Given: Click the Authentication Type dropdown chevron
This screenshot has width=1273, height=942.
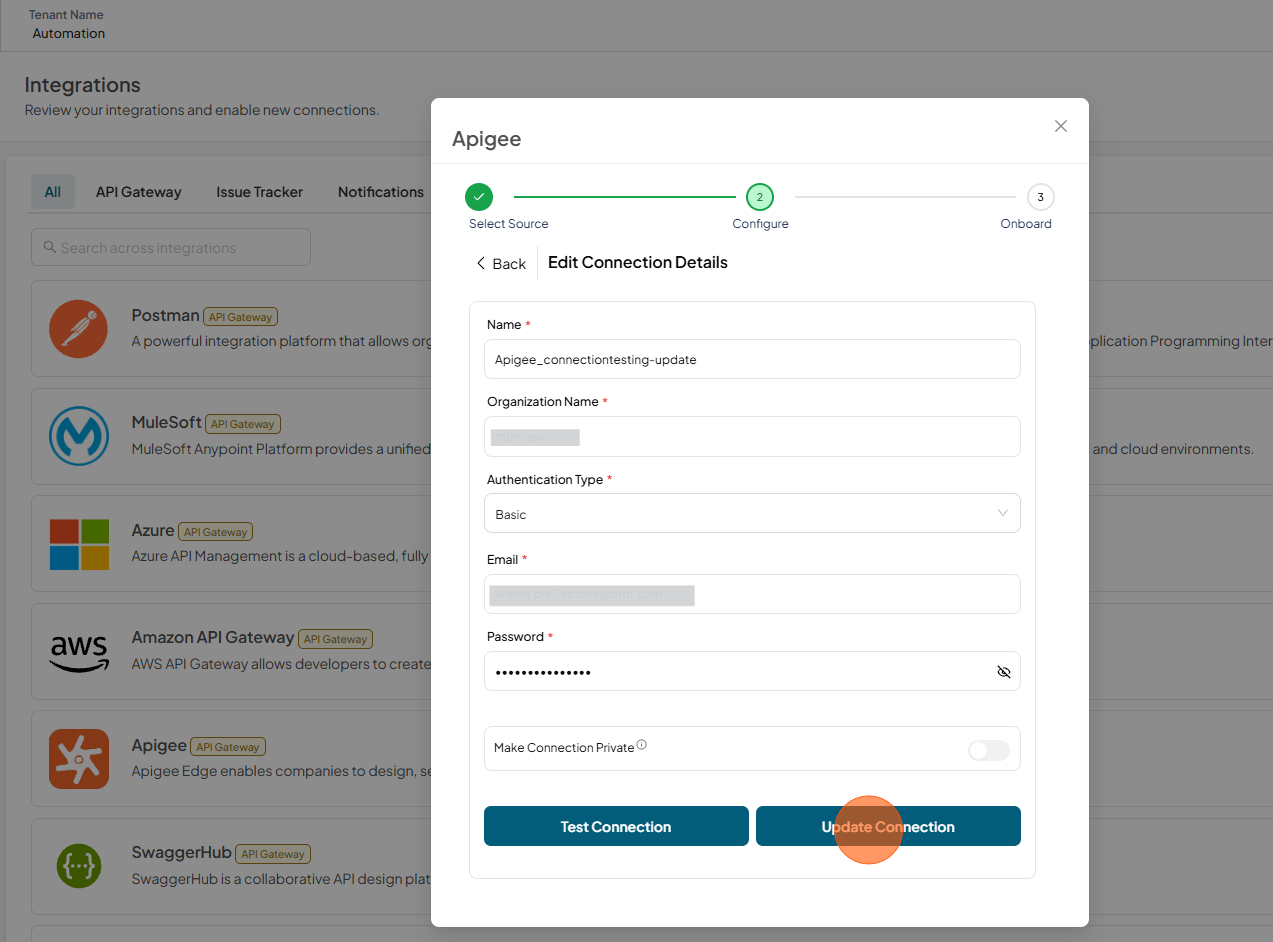Looking at the screenshot, I should [1003, 513].
